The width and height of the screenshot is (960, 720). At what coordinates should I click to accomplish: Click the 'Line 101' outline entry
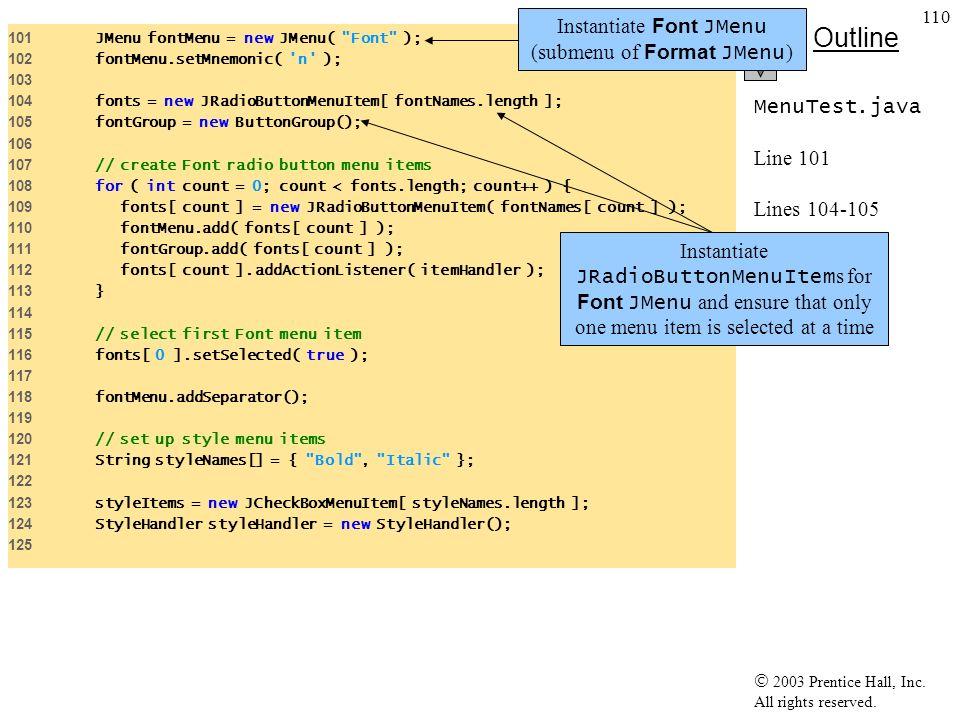click(x=791, y=159)
